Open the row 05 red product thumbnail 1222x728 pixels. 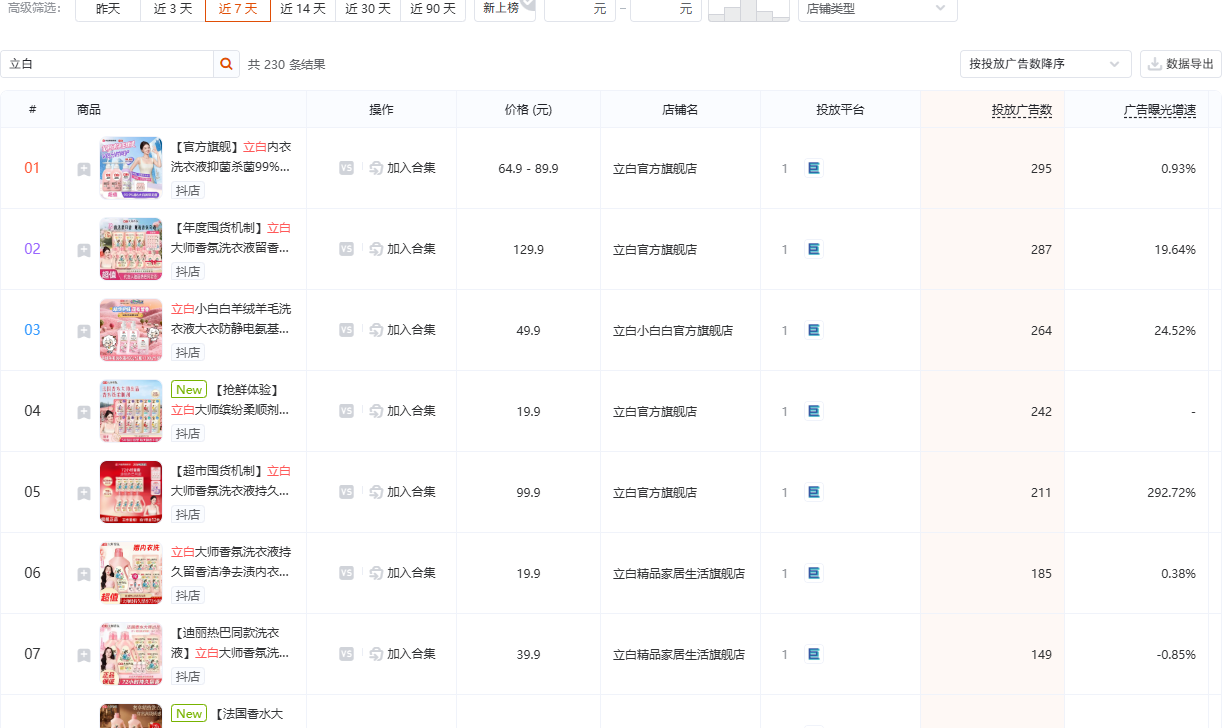coord(131,492)
